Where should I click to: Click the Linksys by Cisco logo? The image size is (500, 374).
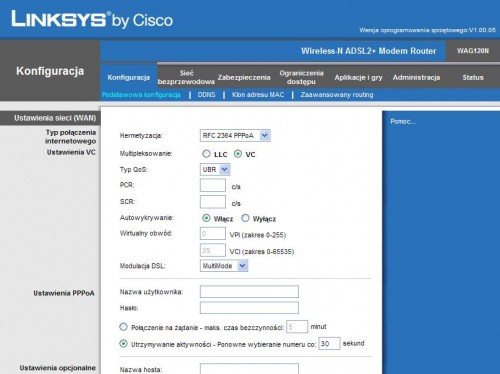[92, 19]
